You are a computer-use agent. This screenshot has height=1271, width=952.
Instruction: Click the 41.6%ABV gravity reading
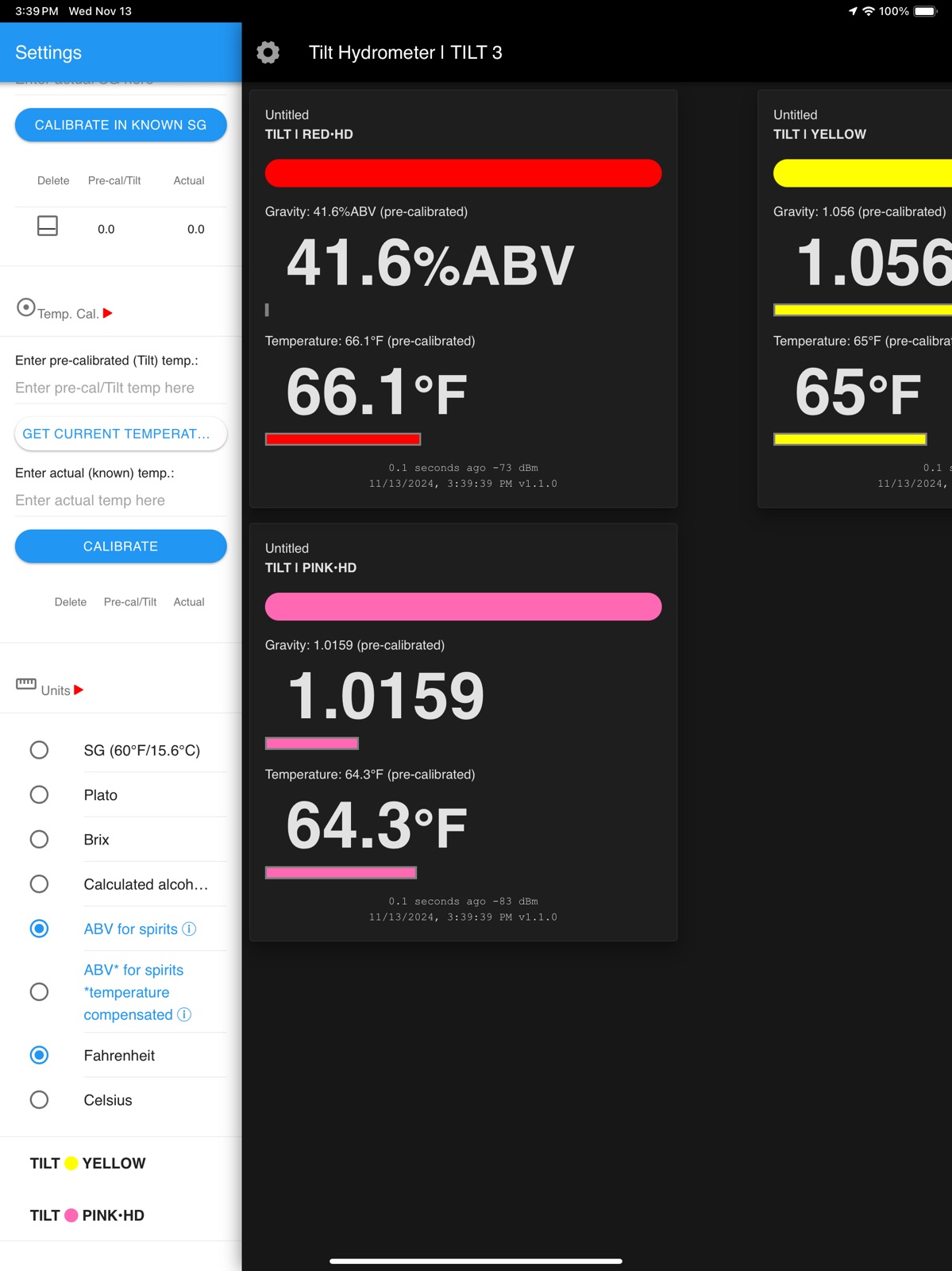point(430,264)
